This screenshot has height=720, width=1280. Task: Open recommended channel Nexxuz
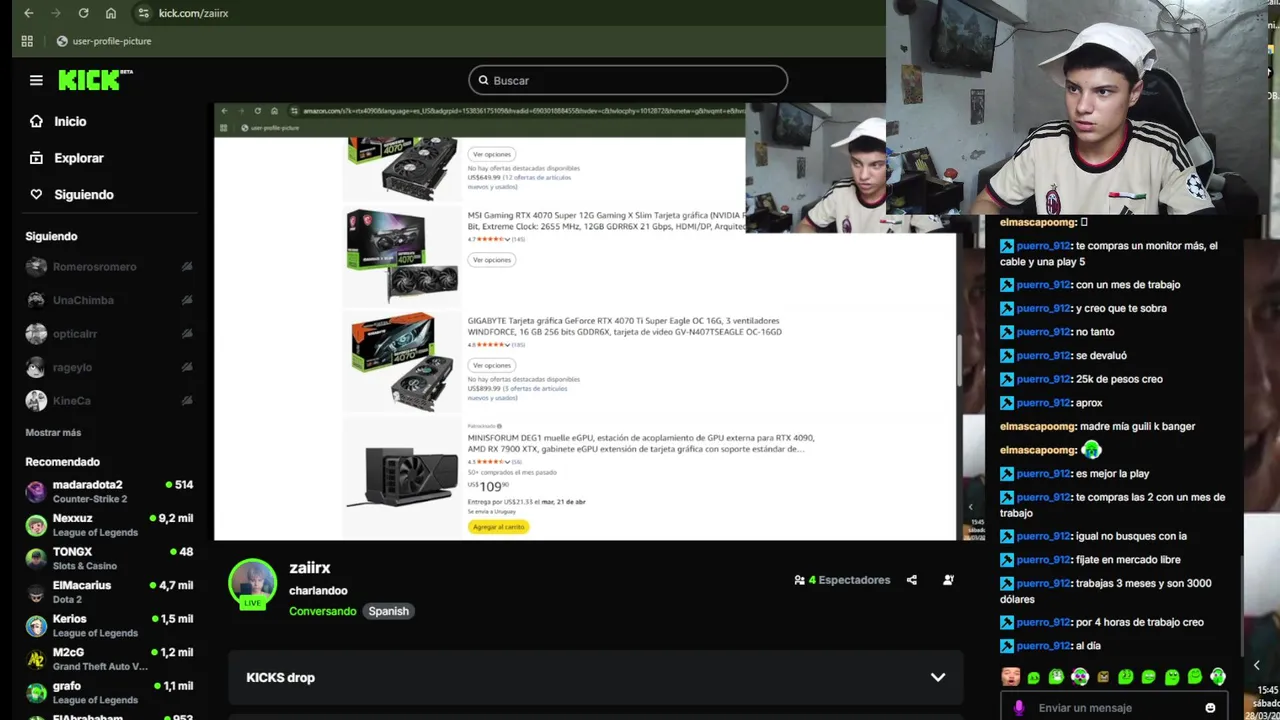pos(109,525)
